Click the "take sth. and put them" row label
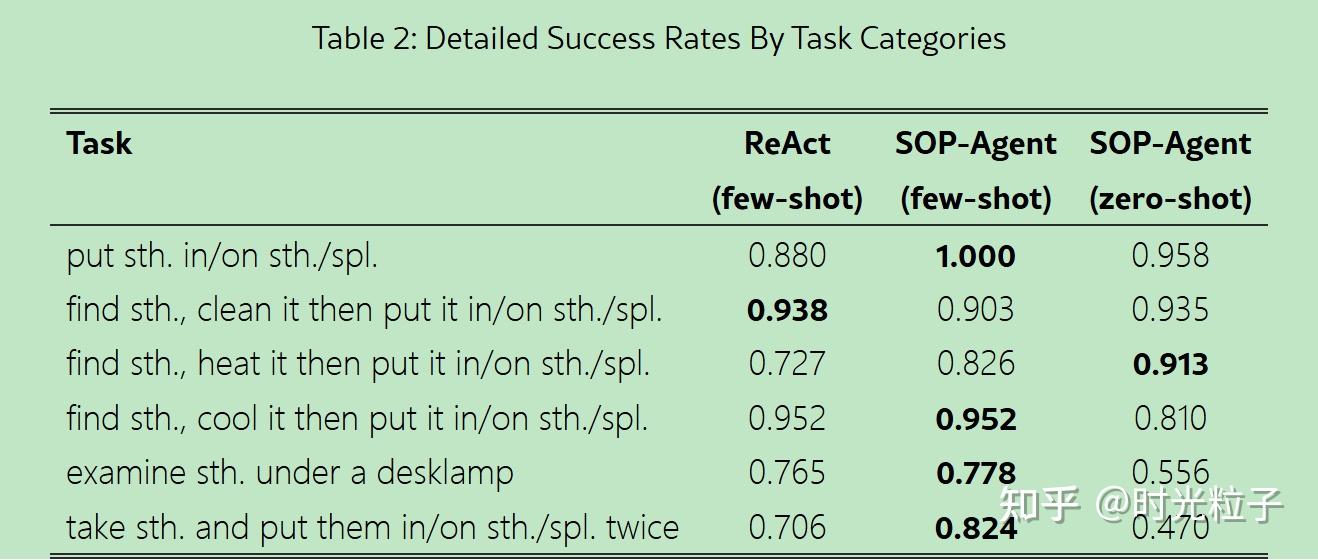 point(372,527)
